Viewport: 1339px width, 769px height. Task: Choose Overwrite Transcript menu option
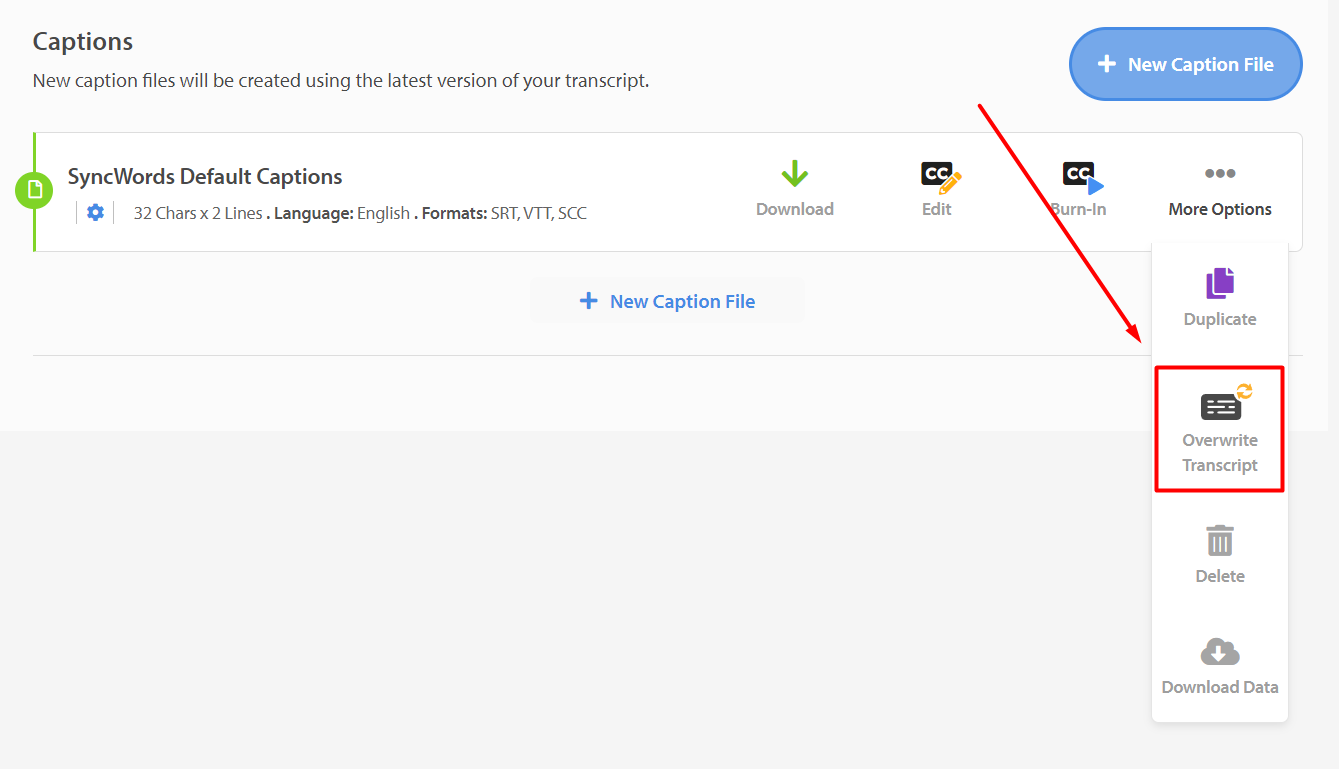point(1220,429)
